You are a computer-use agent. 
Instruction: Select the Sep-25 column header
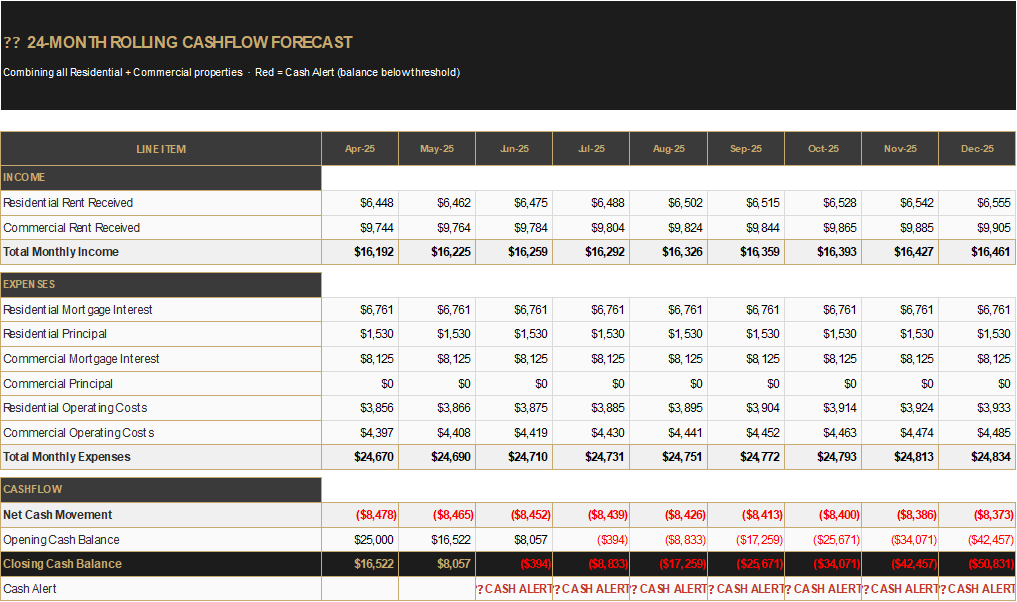[x=746, y=149]
